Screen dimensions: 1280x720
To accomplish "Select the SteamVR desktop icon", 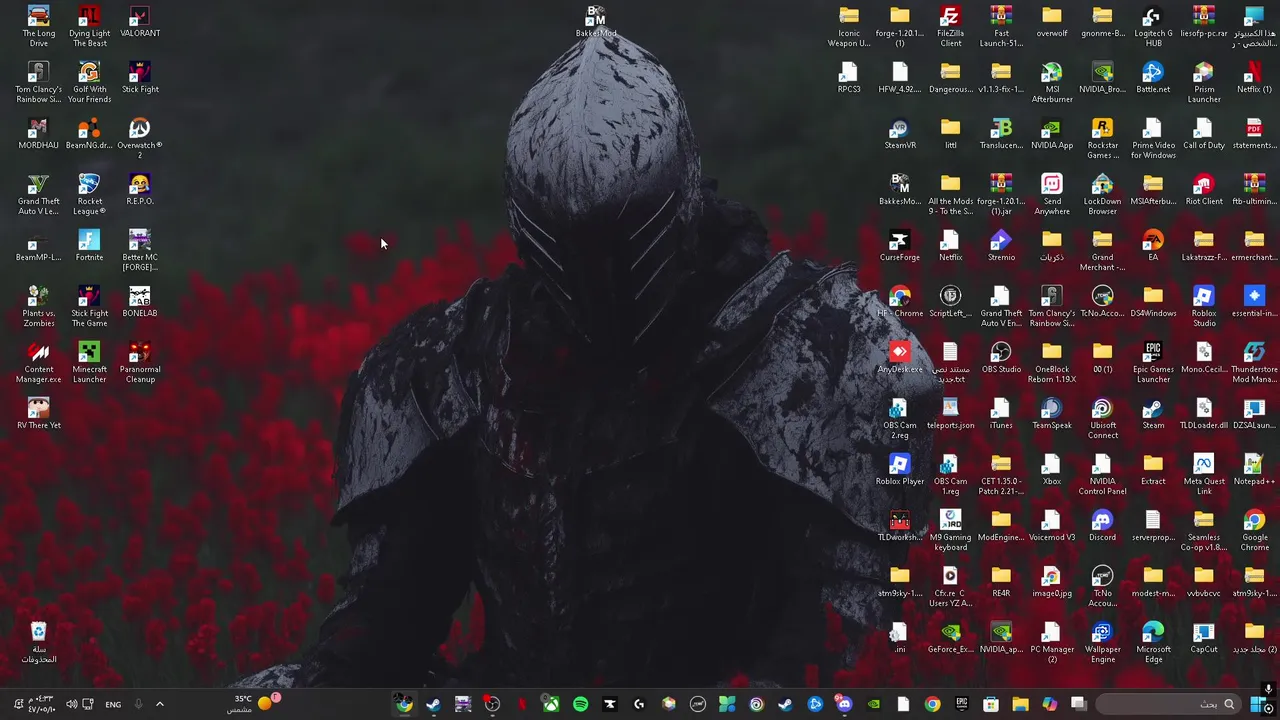I will [x=899, y=134].
